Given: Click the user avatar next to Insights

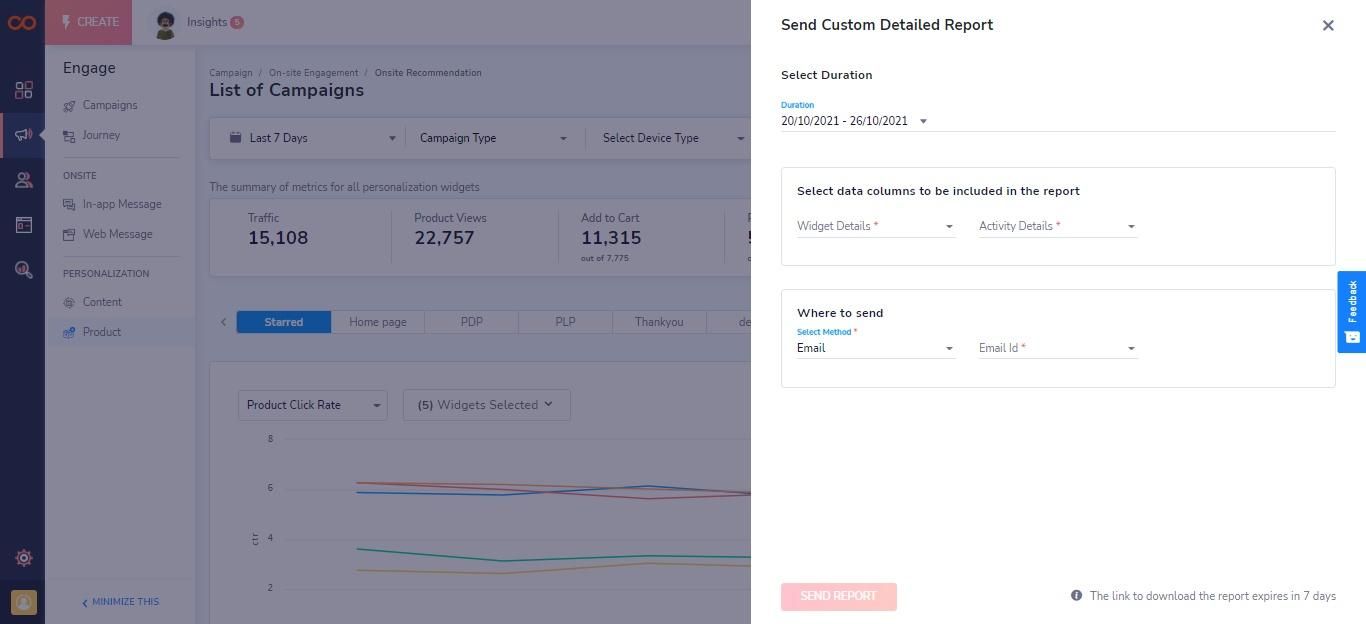Looking at the screenshot, I should [x=165, y=23].
